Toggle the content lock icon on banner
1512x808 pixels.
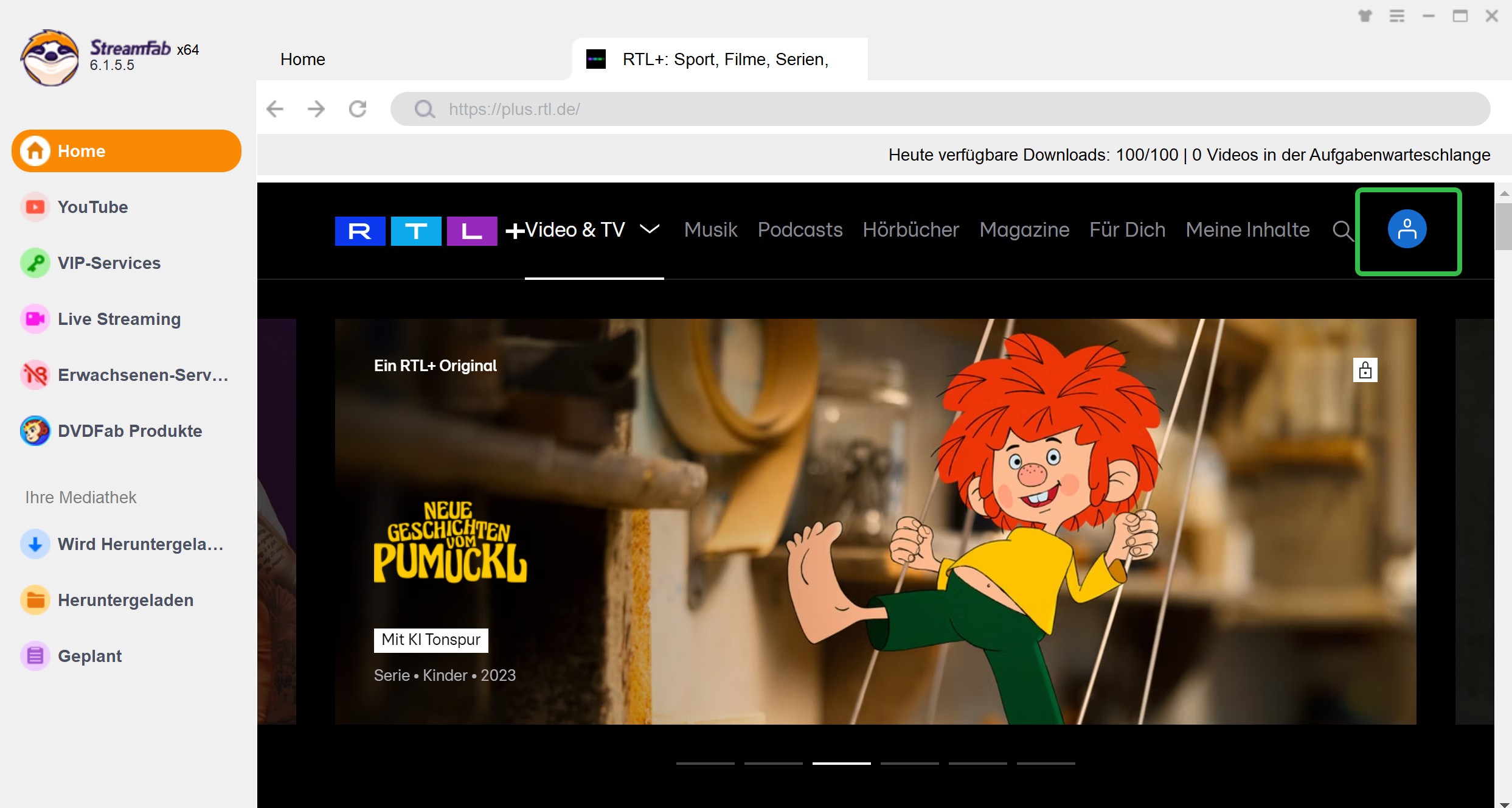point(1364,369)
